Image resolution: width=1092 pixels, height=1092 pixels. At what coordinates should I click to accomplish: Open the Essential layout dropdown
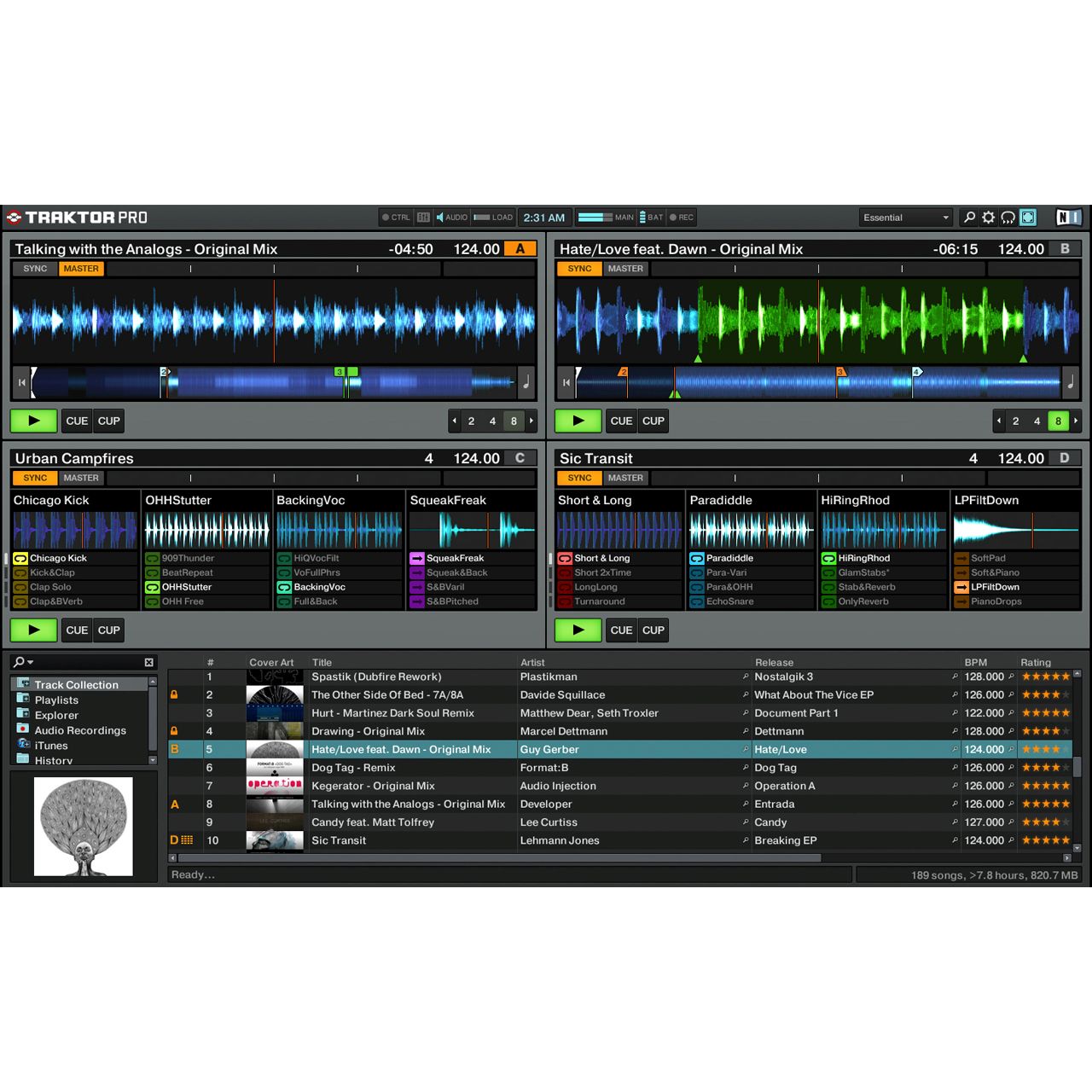pyautogui.click(x=906, y=218)
